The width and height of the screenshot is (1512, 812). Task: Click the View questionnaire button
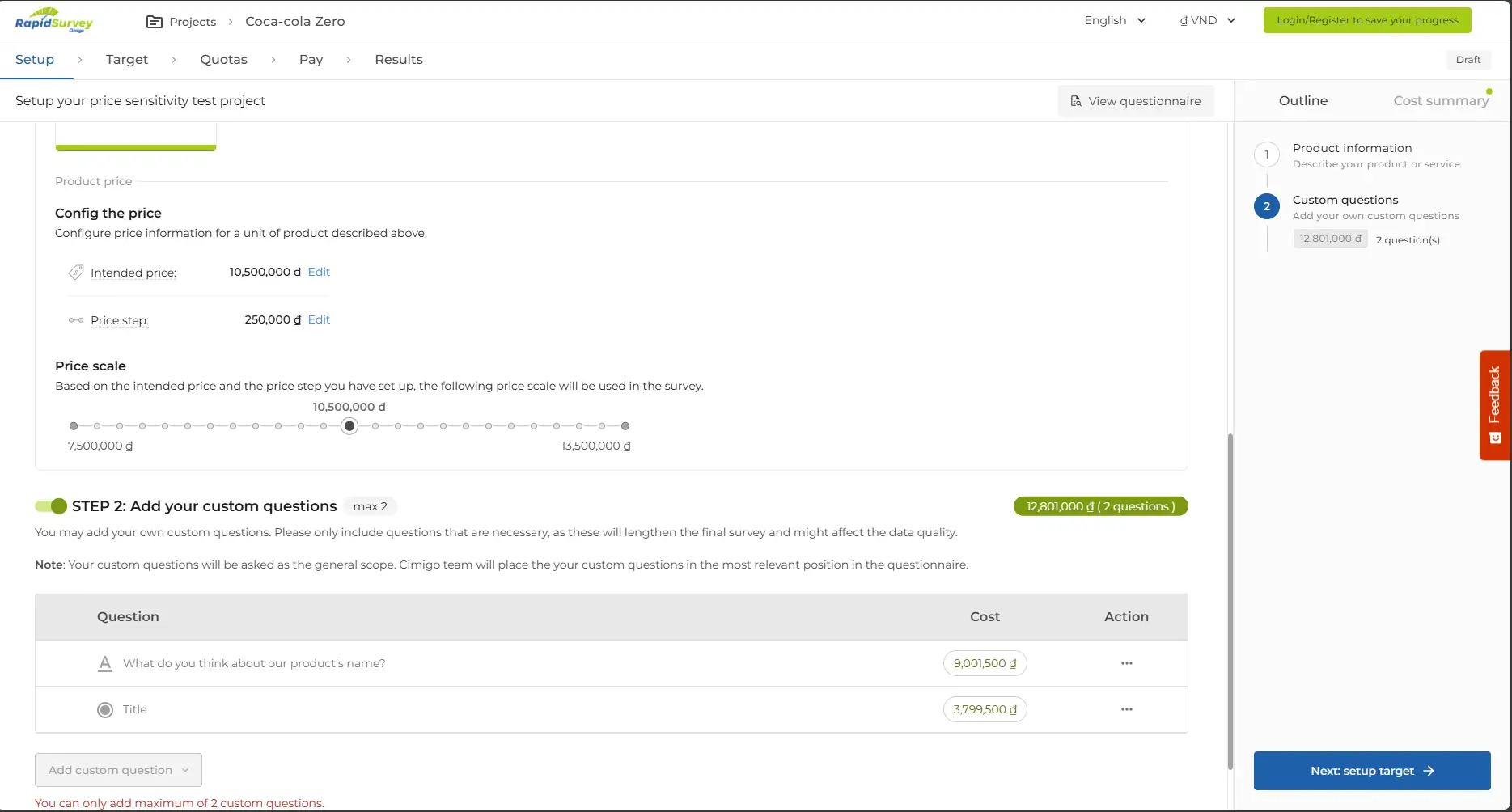point(1135,101)
